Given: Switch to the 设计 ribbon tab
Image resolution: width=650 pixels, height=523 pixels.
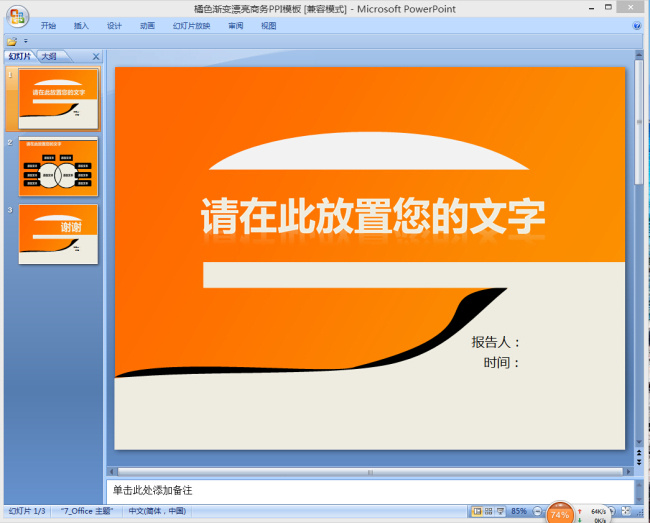Looking at the screenshot, I should (x=114, y=26).
